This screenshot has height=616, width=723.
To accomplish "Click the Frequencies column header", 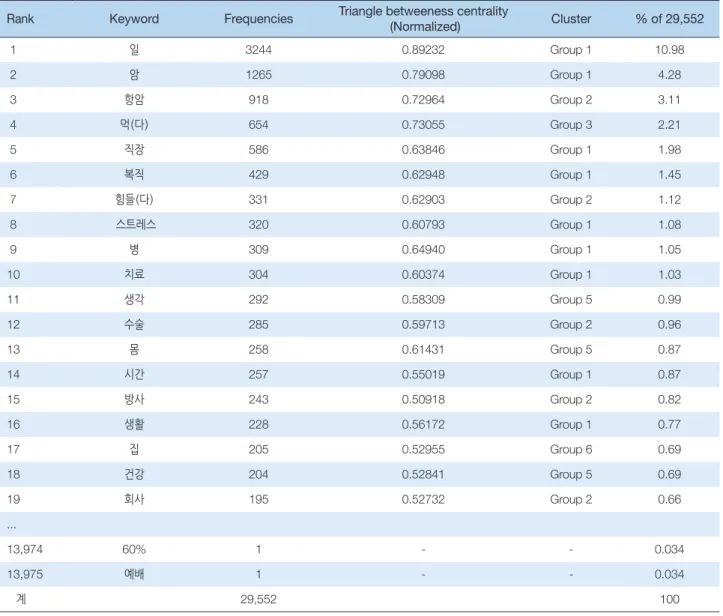I will pos(258,19).
